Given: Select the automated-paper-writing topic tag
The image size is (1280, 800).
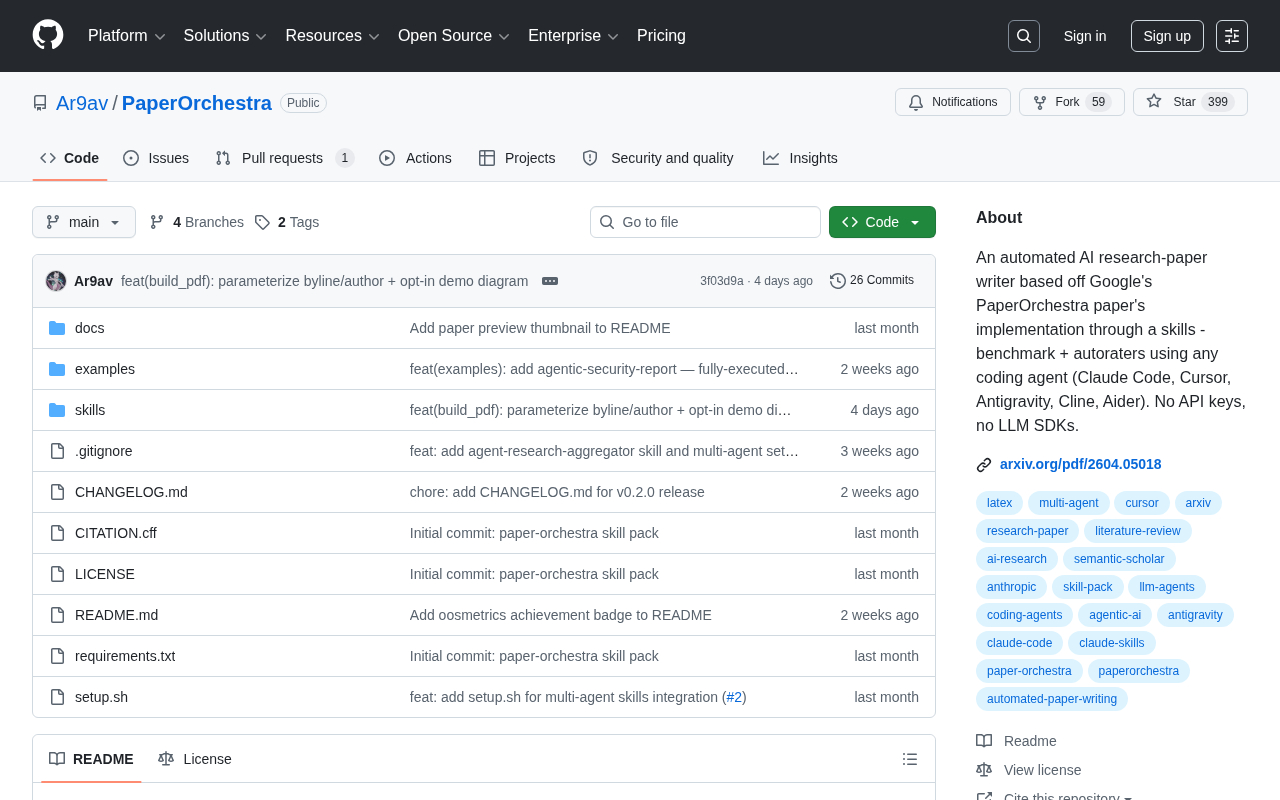Looking at the screenshot, I should [x=1052, y=699].
